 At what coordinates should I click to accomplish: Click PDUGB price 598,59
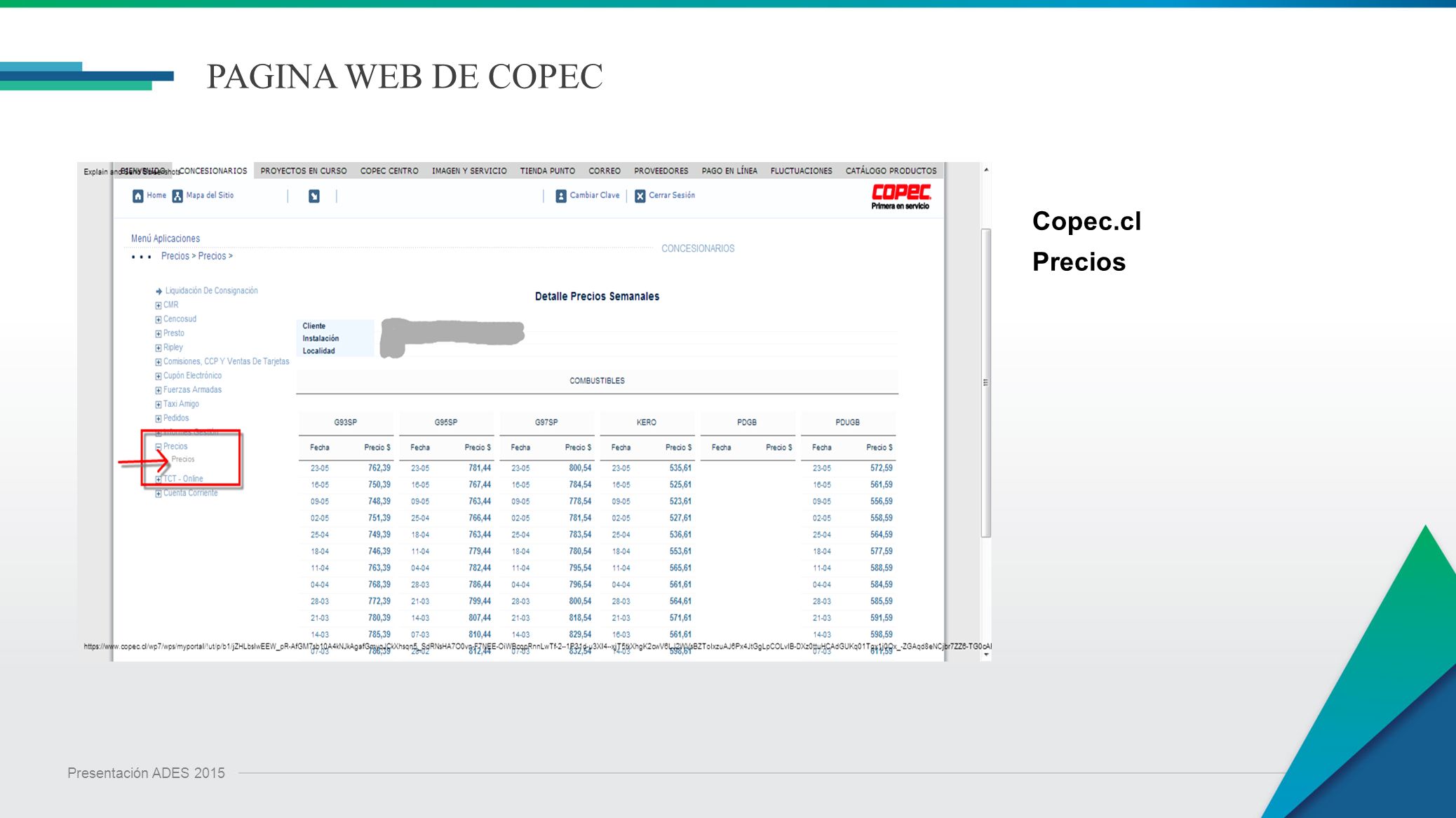pyautogui.click(x=882, y=635)
